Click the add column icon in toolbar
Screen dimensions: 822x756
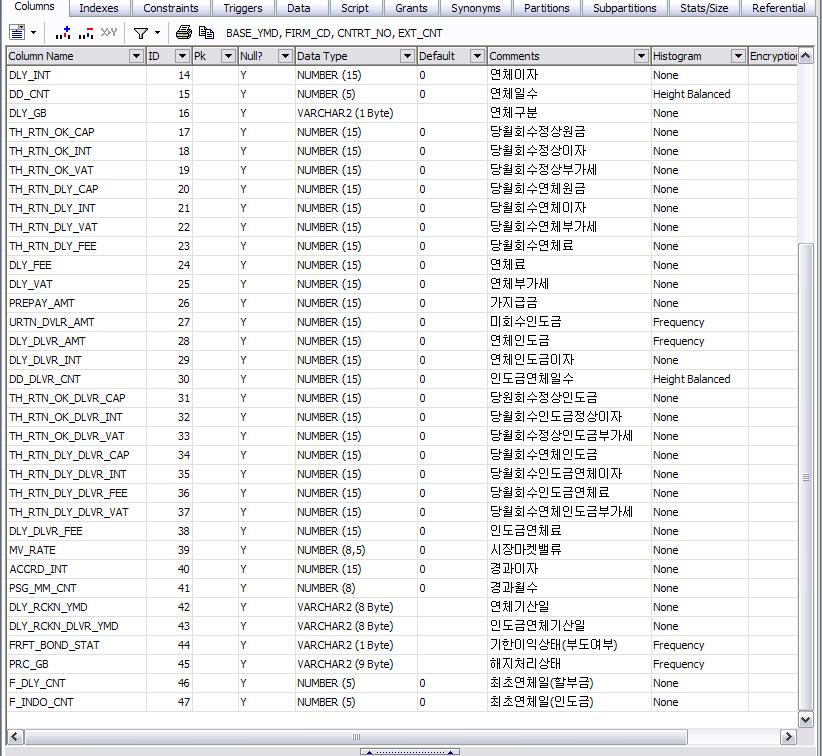tap(63, 33)
